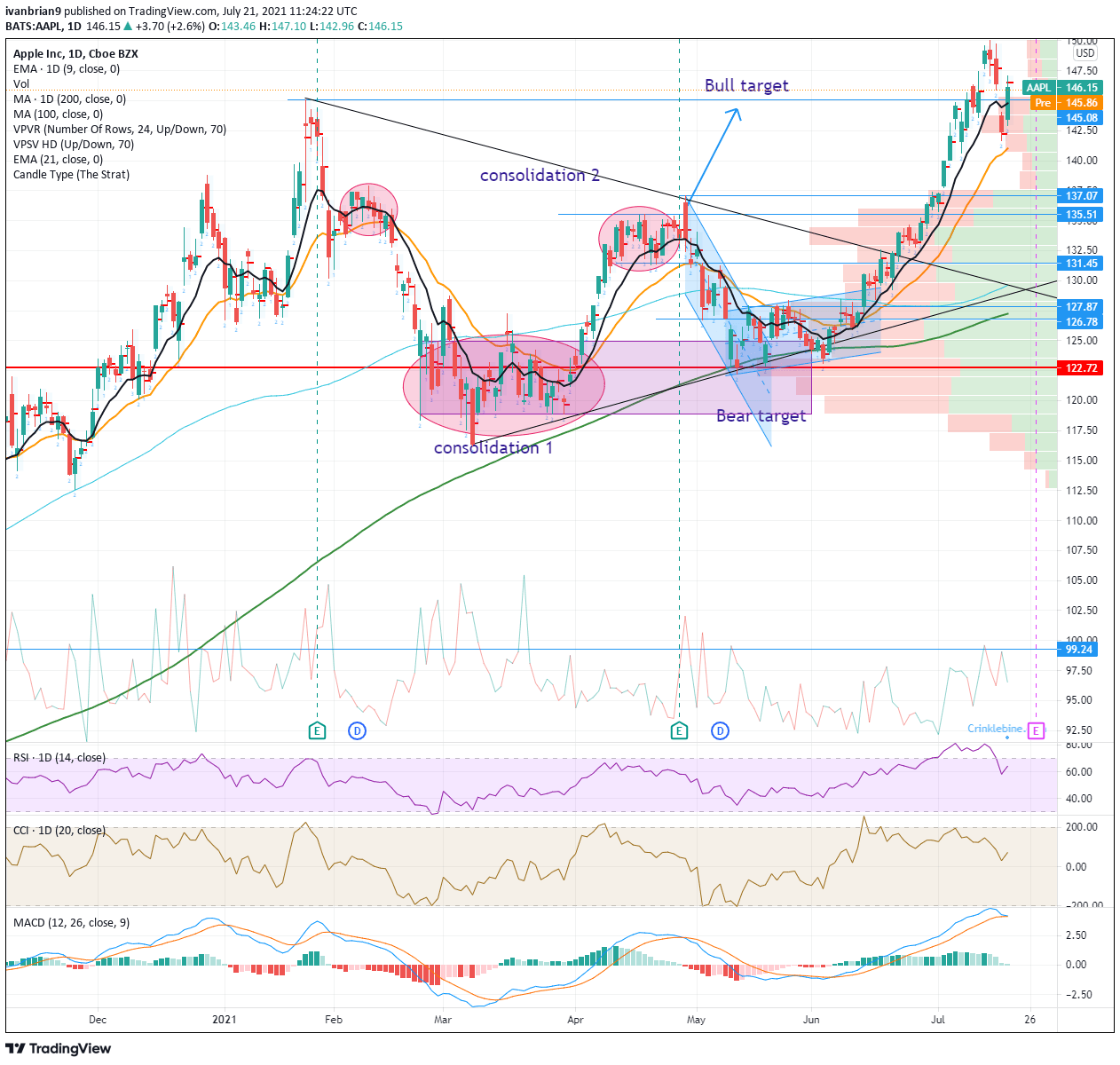The width and height of the screenshot is (1120, 1065).
Task: Select the Candle Type (The Strat) legend
Action: (71, 175)
